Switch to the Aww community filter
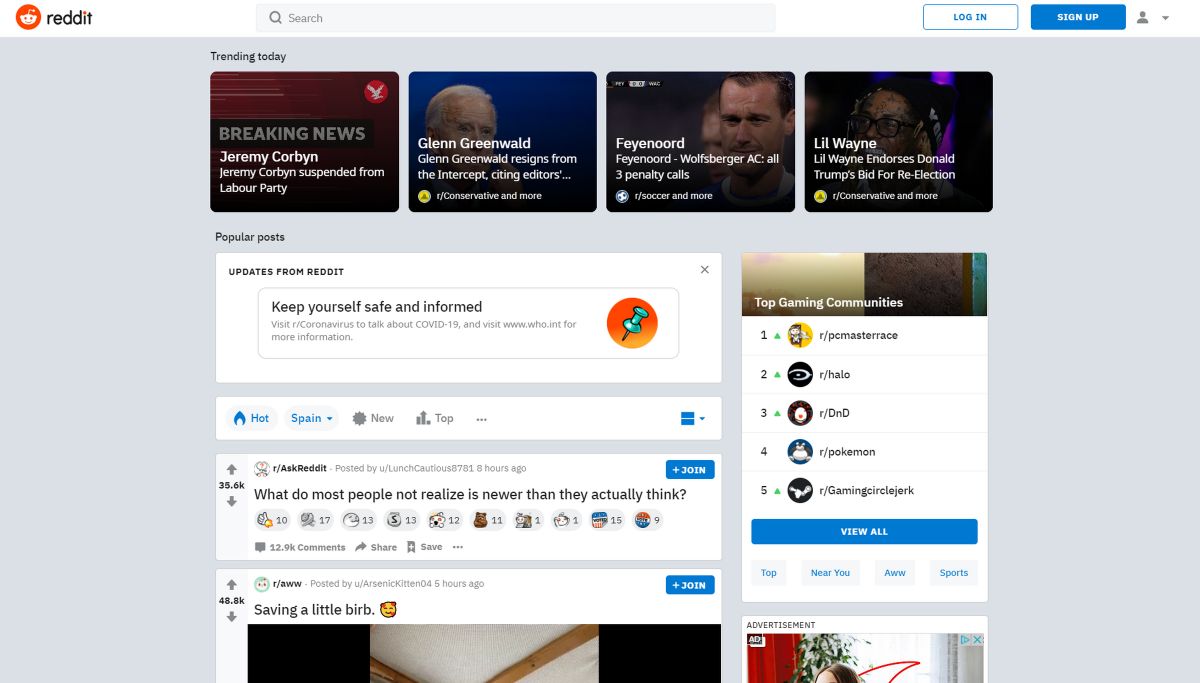 (x=894, y=572)
